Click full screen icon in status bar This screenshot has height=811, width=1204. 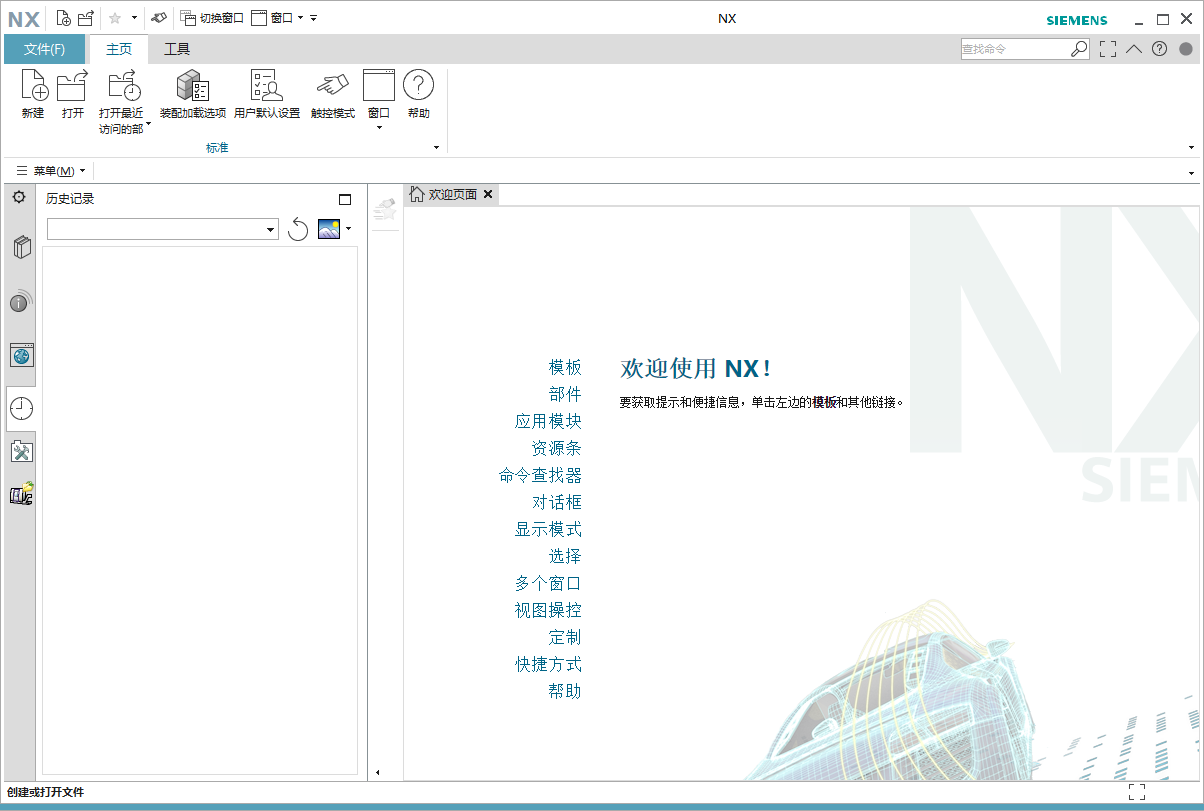click(x=1137, y=792)
